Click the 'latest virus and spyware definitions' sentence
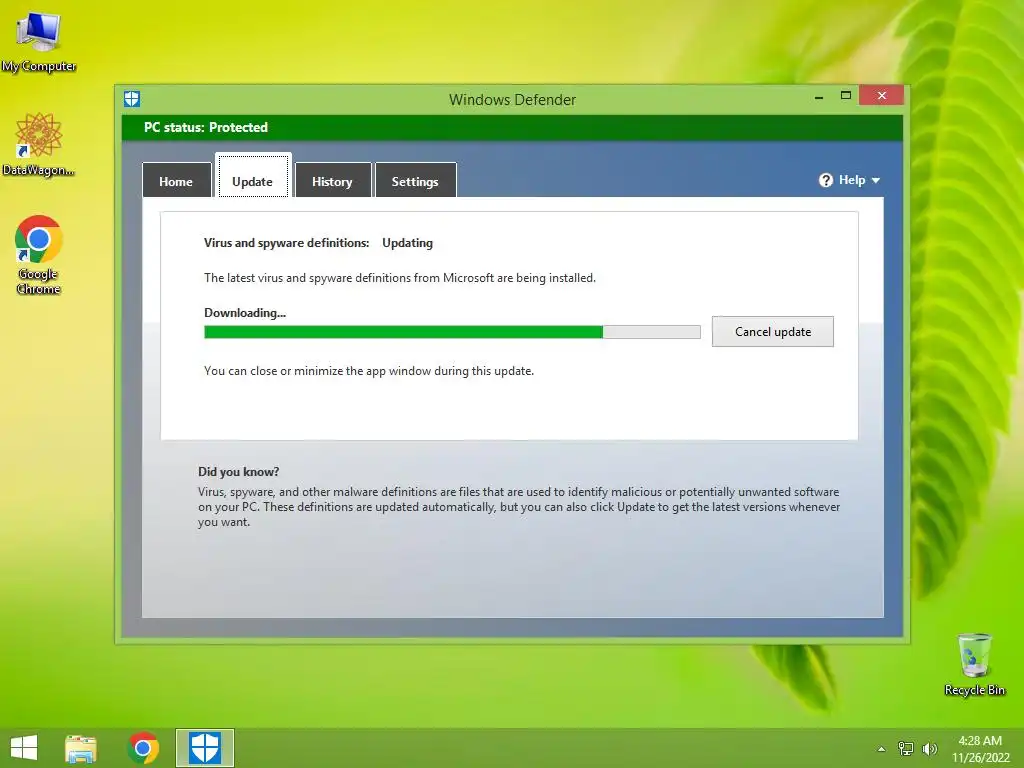Image resolution: width=1024 pixels, height=768 pixels. [x=400, y=278]
